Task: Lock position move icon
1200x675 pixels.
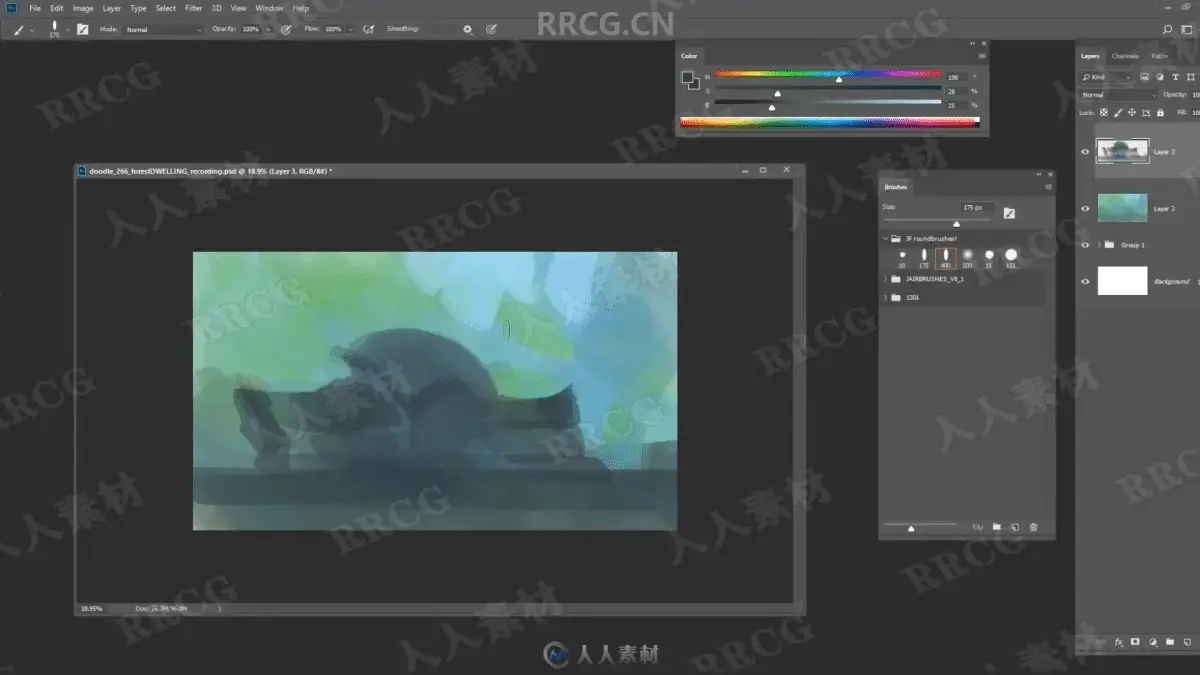Action: point(1132,112)
